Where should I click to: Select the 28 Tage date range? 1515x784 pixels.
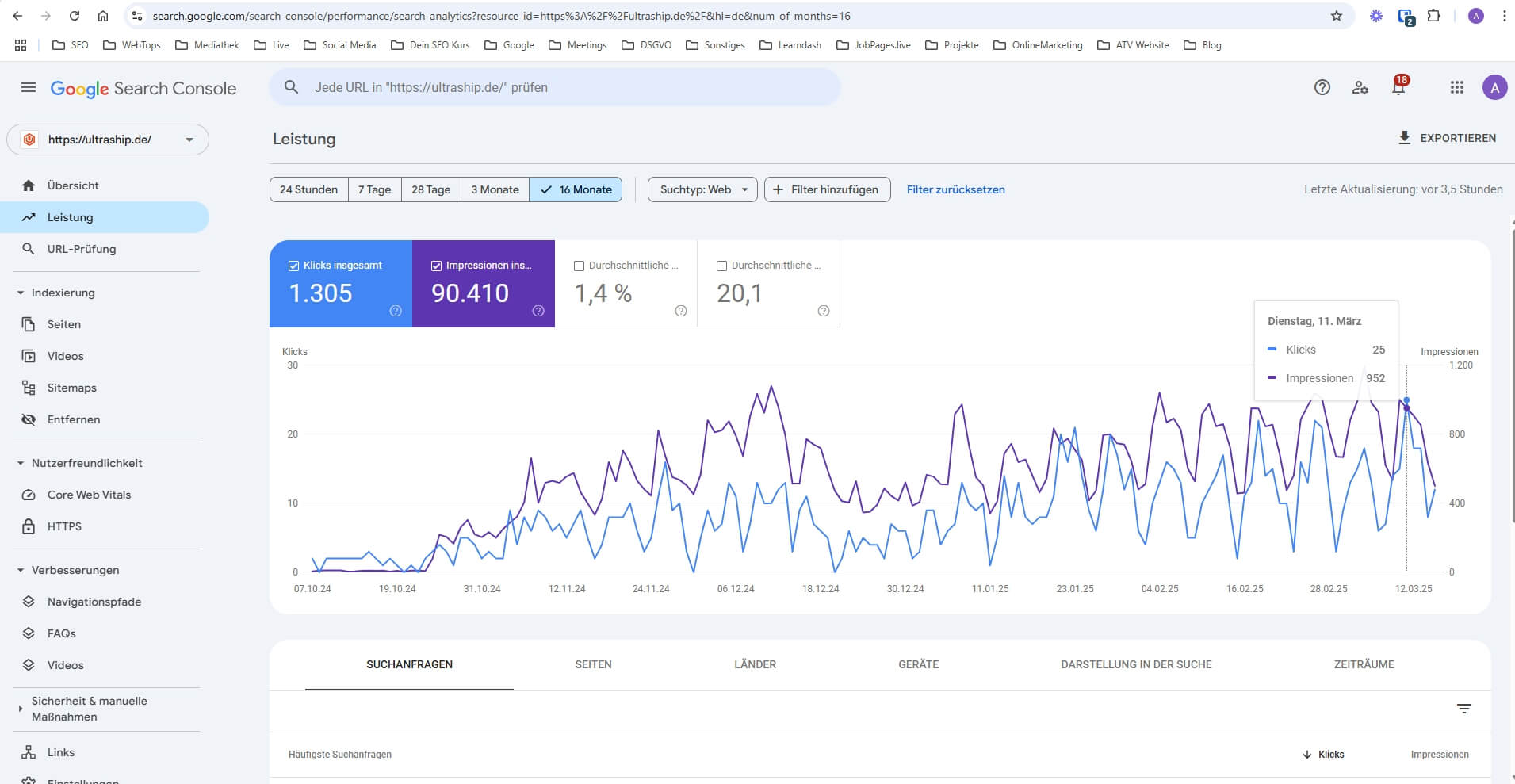430,189
